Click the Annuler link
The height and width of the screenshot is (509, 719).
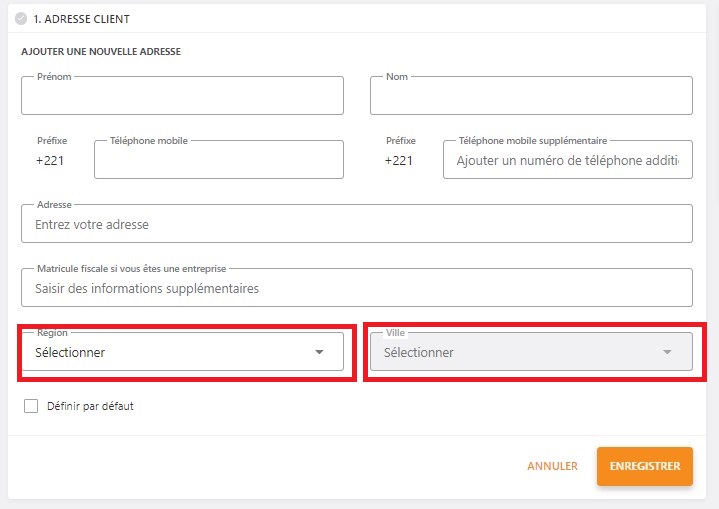[x=553, y=466]
